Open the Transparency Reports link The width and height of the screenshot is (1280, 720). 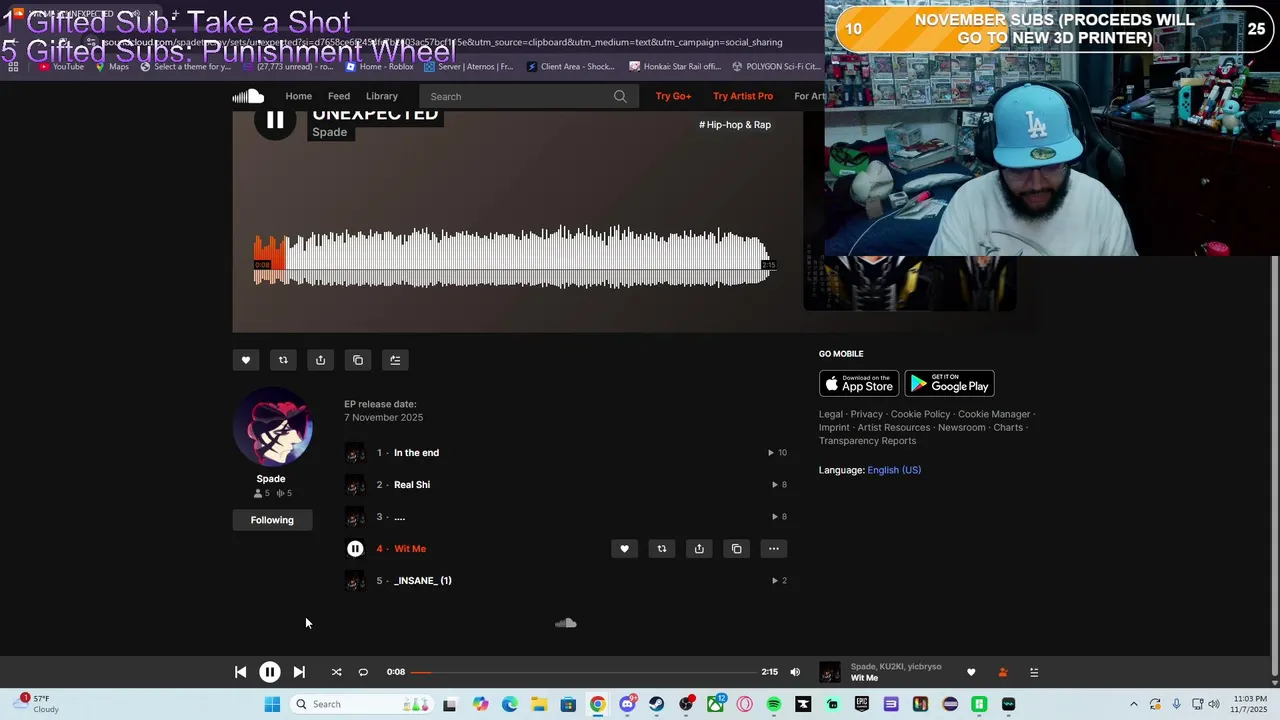click(867, 441)
